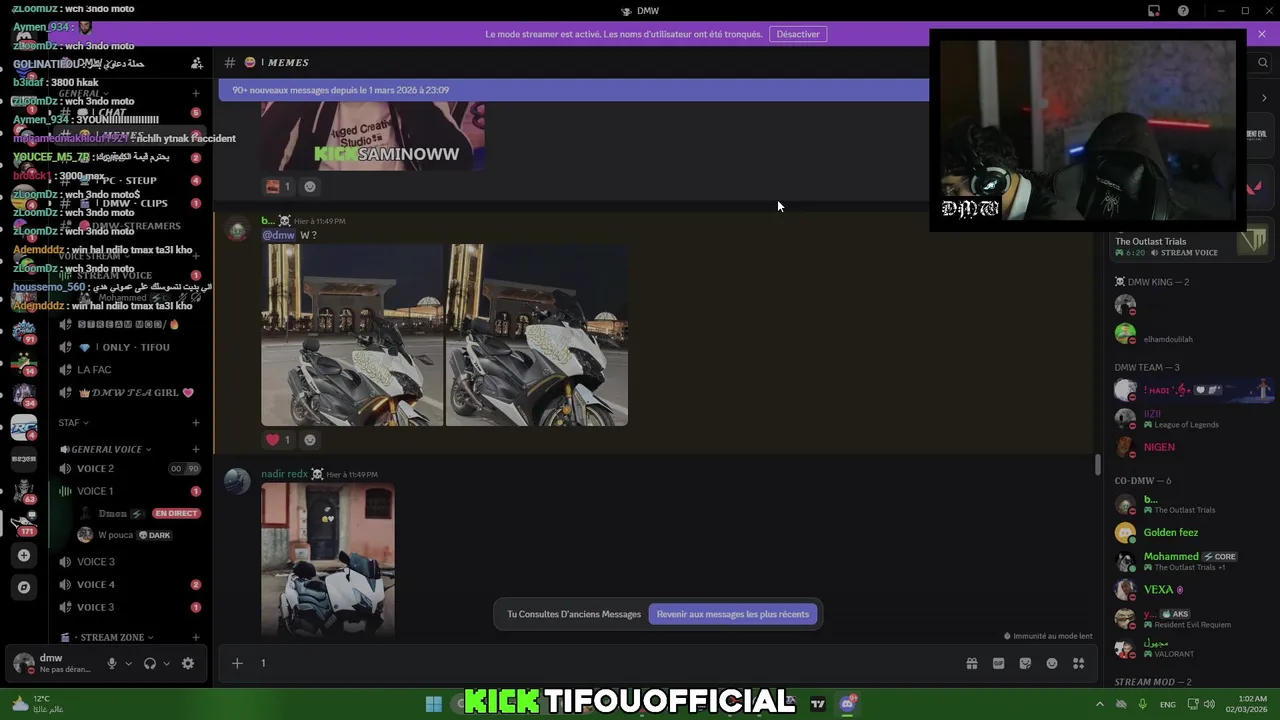Open the emoji picker smiley
This screenshot has width=1280, height=720.
coord(1052,663)
